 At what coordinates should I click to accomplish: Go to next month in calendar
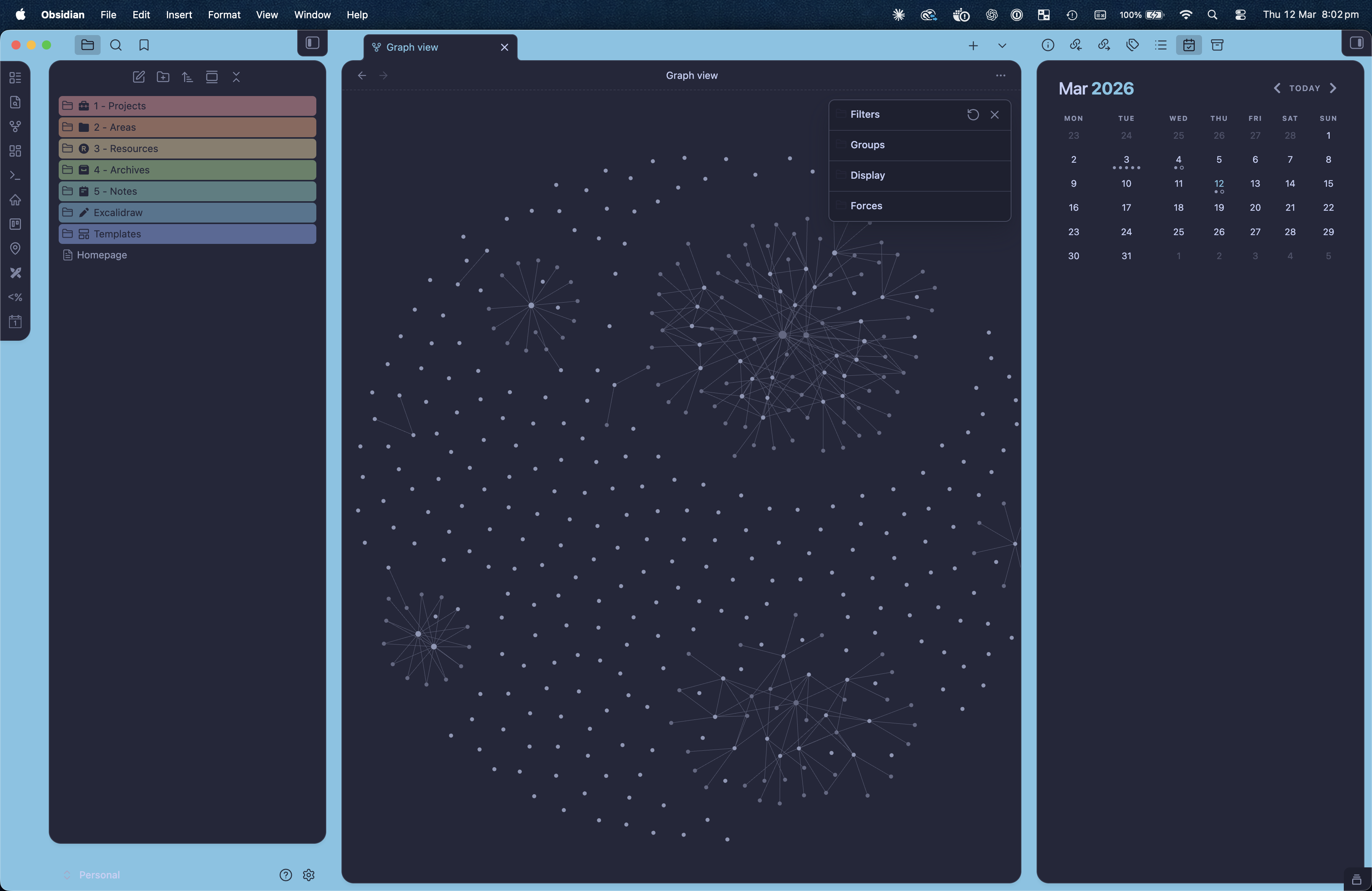tap(1334, 88)
